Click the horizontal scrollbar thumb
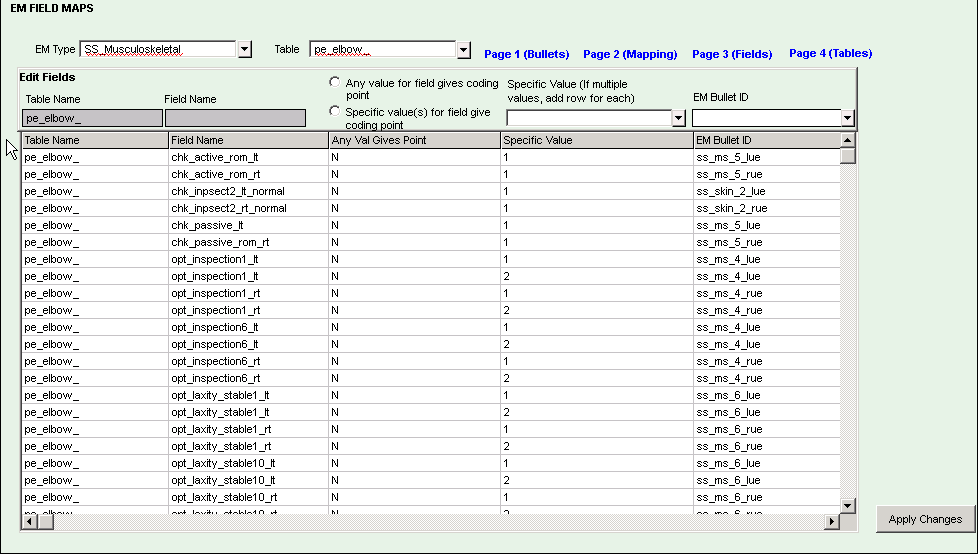The height and width of the screenshot is (554, 978). pos(46,521)
